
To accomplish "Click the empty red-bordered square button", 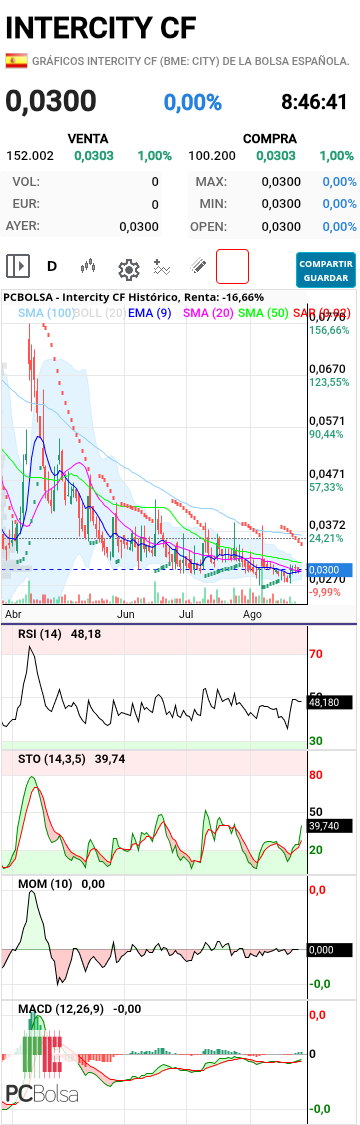I will click(x=232, y=266).
